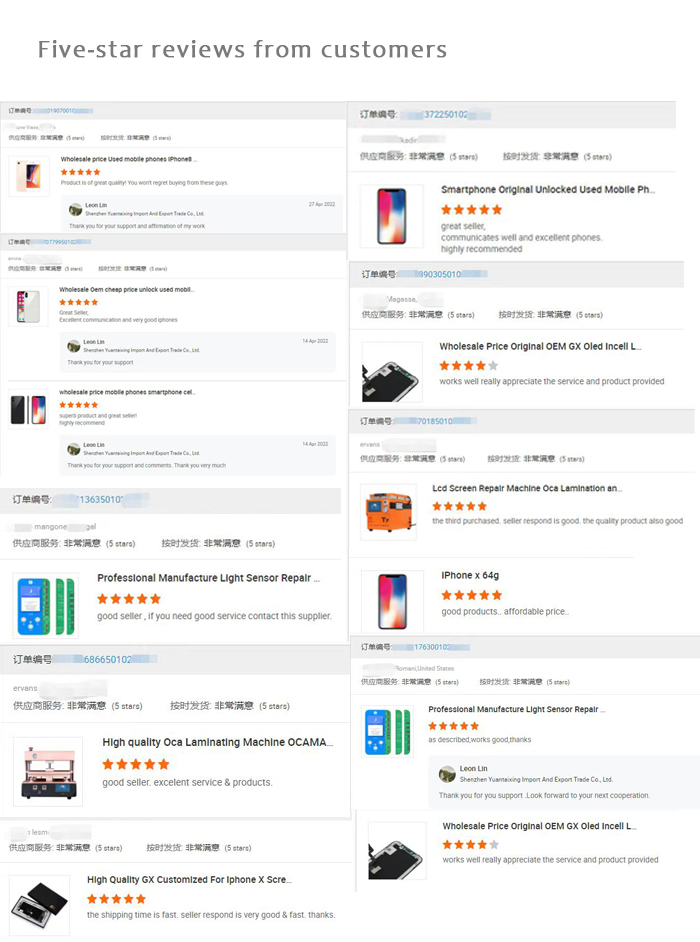Click order number containing 686650102
Screen dimensions: 700x942
pyautogui.click(x=106, y=659)
